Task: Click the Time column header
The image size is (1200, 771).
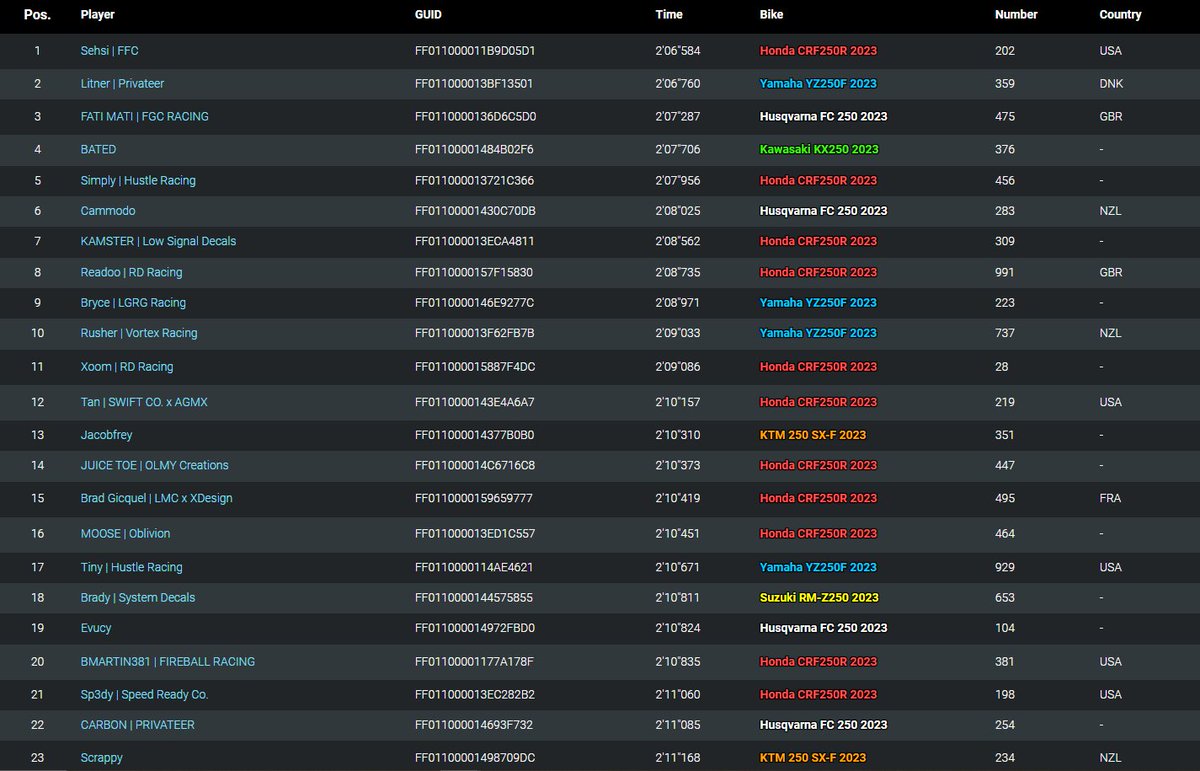Action: click(x=669, y=15)
